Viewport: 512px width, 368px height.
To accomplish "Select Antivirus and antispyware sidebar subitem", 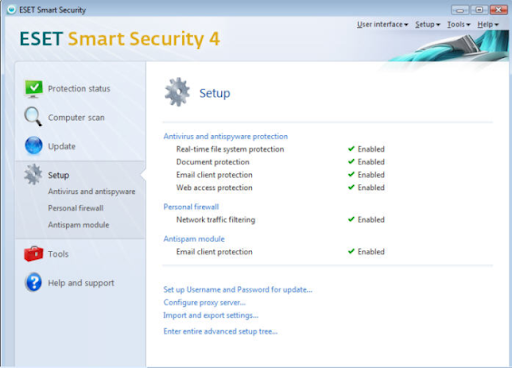I will [x=92, y=191].
